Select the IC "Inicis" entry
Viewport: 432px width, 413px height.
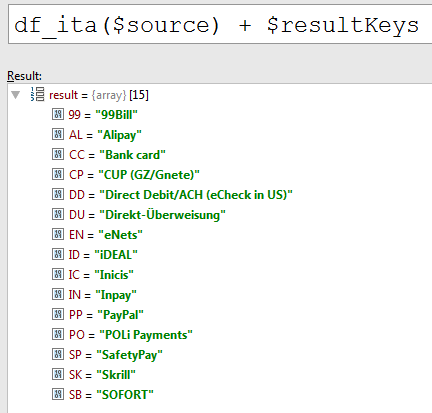[x=101, y=275]
